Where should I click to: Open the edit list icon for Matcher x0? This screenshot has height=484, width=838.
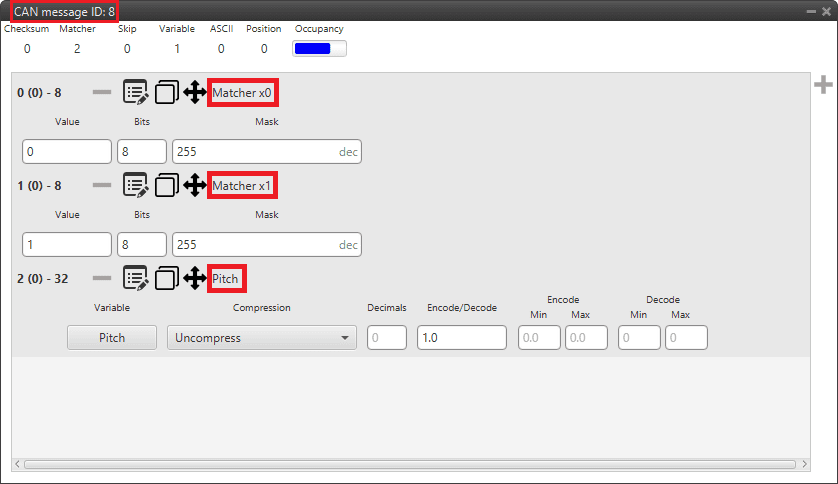[x=135, y=93]
